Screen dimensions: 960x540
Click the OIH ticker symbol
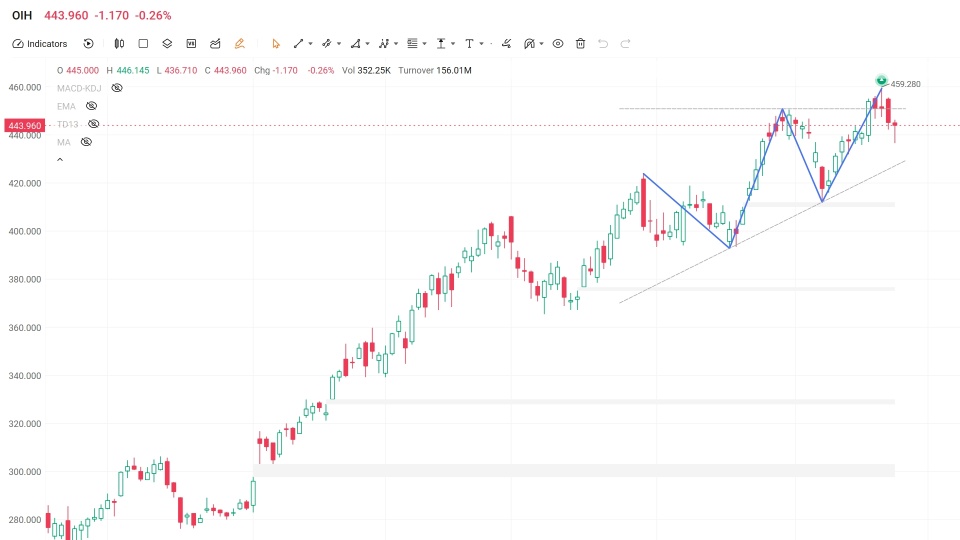(22, 15)
